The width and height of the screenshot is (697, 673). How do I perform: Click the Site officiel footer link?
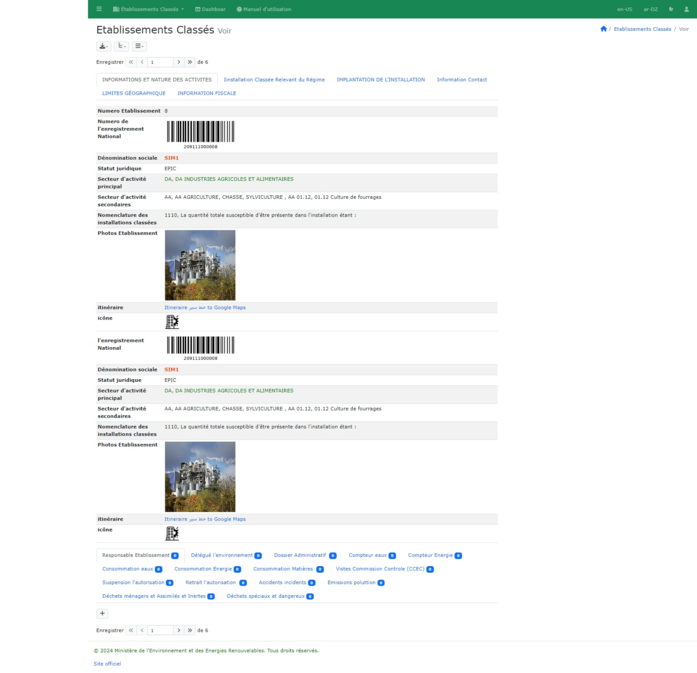pyautogui.click(x=107, y=663)
